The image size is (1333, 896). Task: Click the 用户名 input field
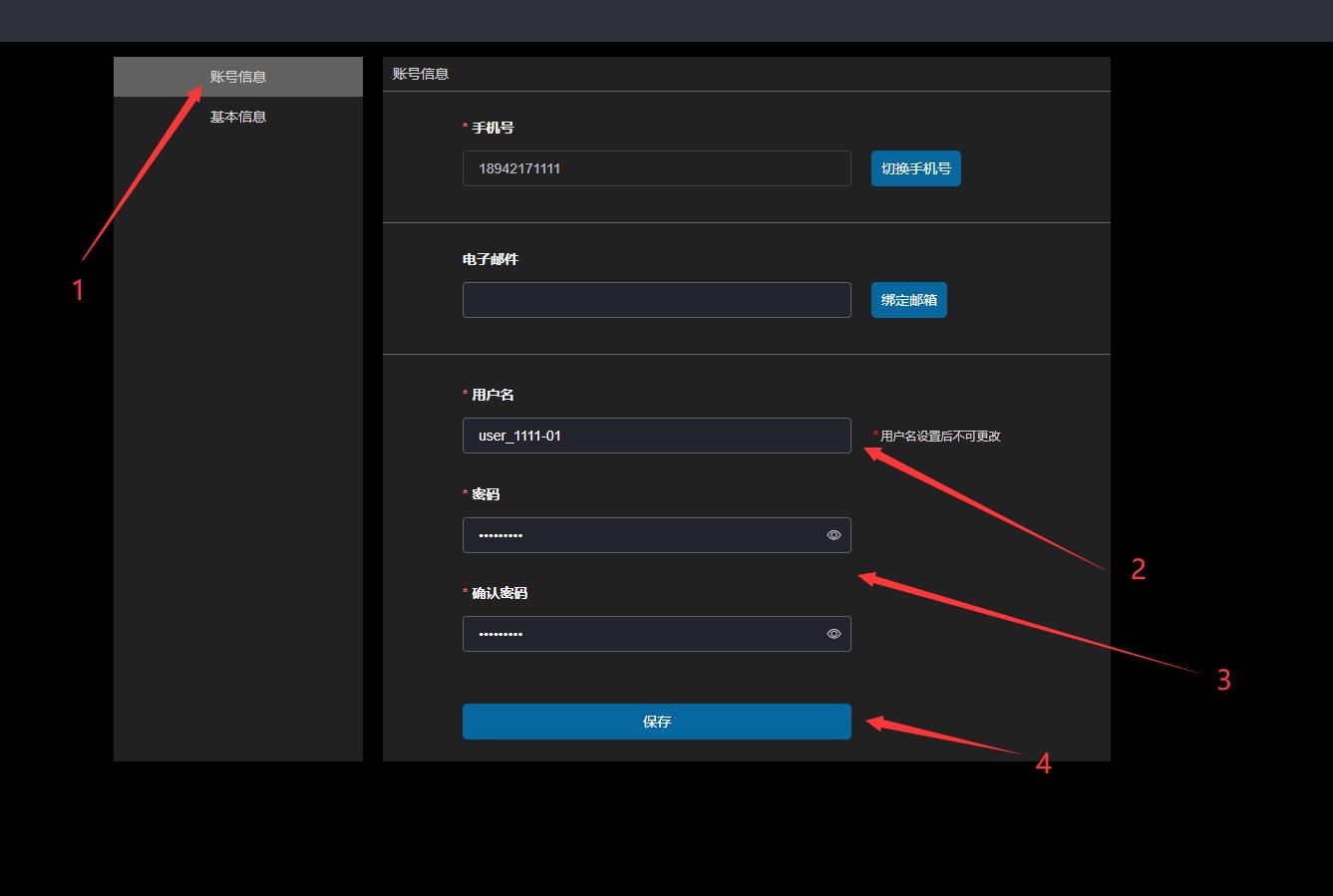pos(657,436)
